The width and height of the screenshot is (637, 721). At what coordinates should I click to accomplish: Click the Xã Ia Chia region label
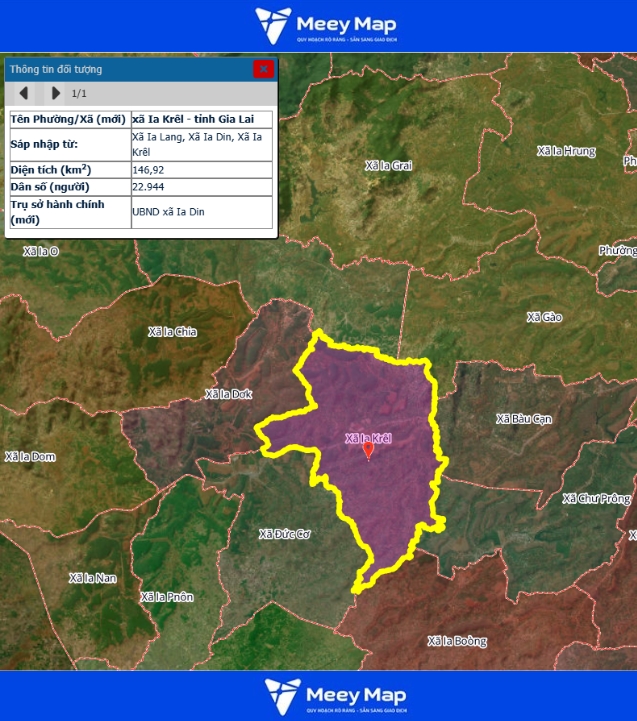click(x=173, y=332)
